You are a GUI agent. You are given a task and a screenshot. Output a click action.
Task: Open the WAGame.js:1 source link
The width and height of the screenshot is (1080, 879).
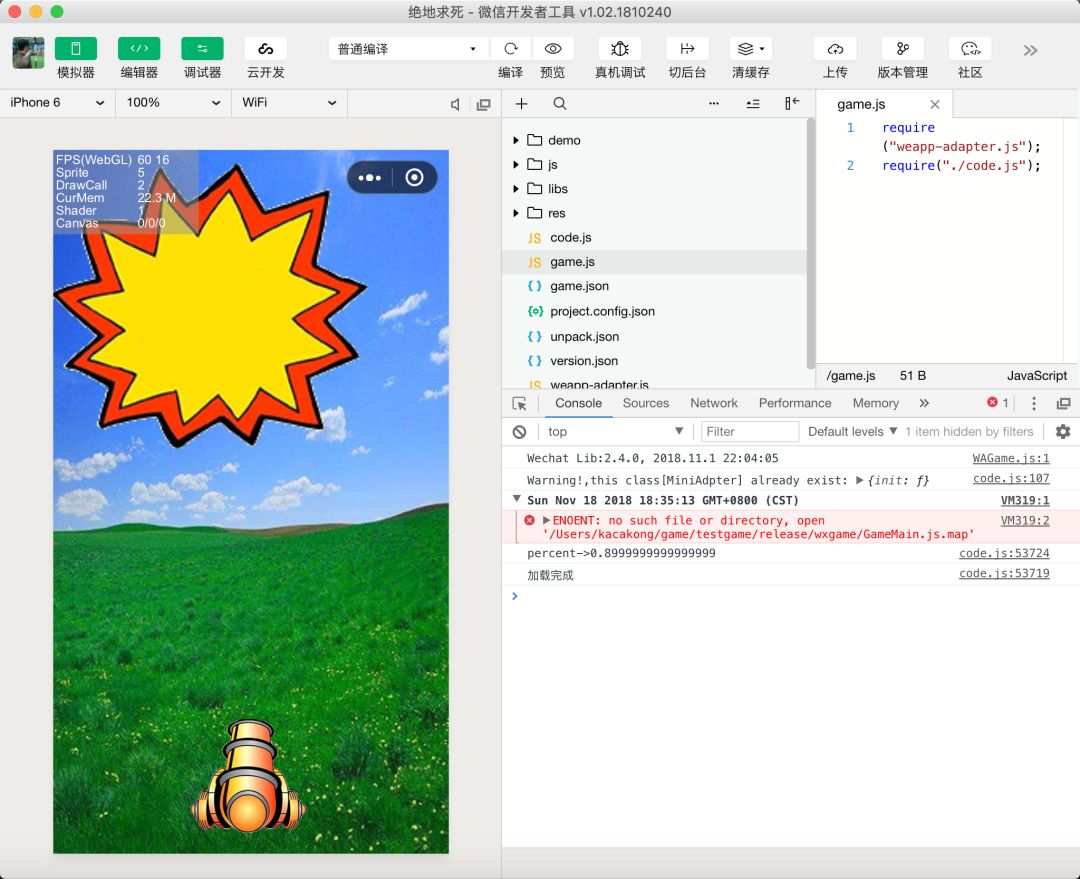click(1011, 459)
